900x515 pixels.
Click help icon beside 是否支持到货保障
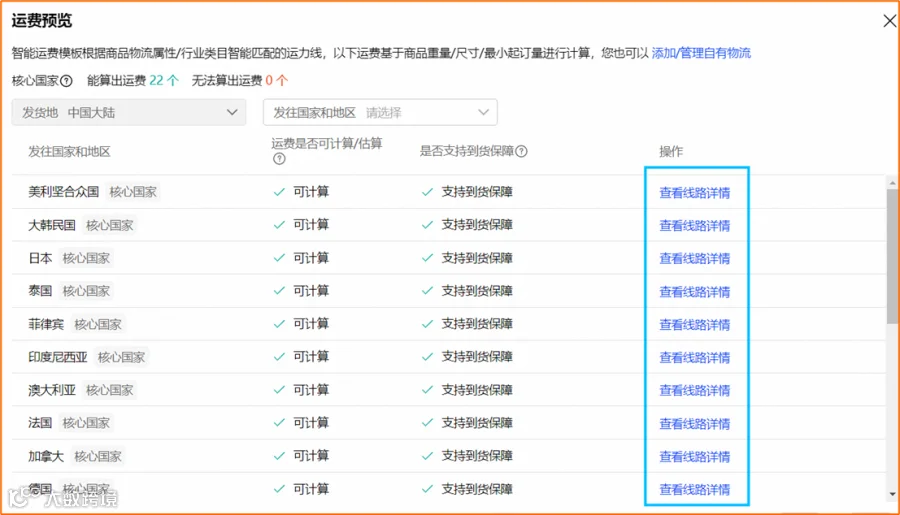(521, 152)
